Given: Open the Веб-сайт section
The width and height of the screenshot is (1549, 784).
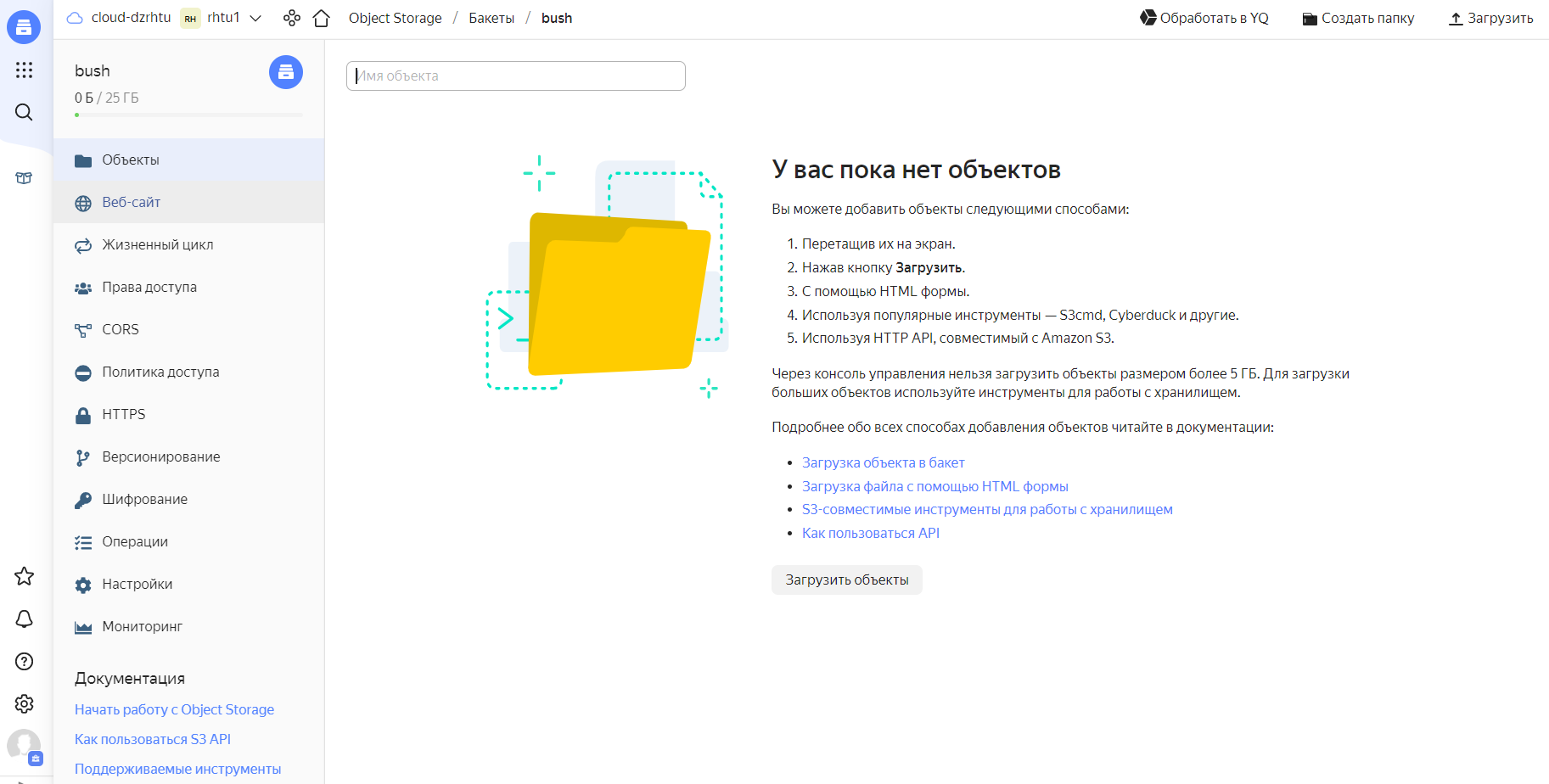Looking at the screenshot, I should pyautogui.click(x=188, y=202).
